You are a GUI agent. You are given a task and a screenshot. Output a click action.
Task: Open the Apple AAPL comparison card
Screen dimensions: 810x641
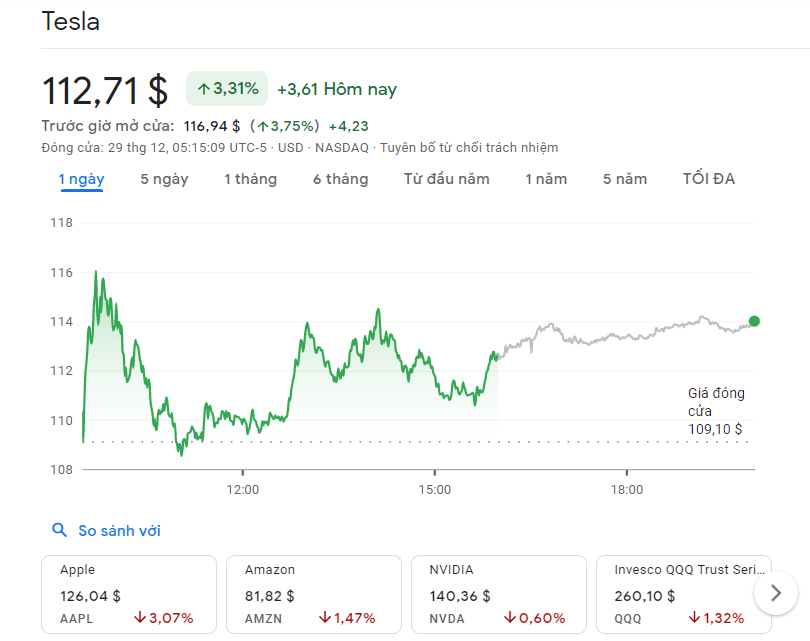pos(129,594)
